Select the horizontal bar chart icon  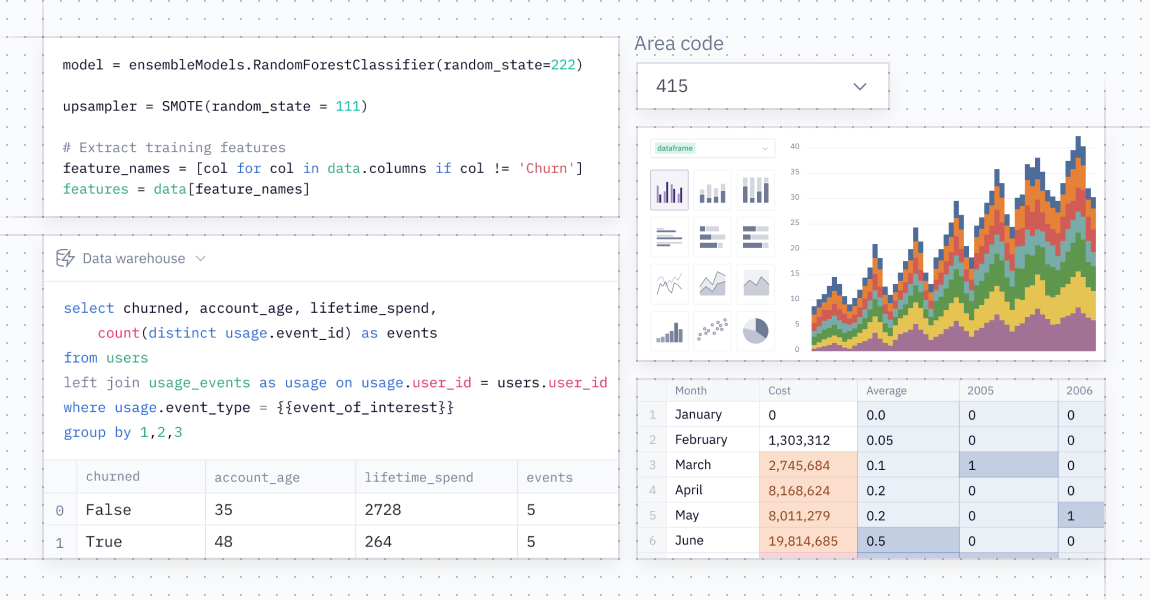669,237
